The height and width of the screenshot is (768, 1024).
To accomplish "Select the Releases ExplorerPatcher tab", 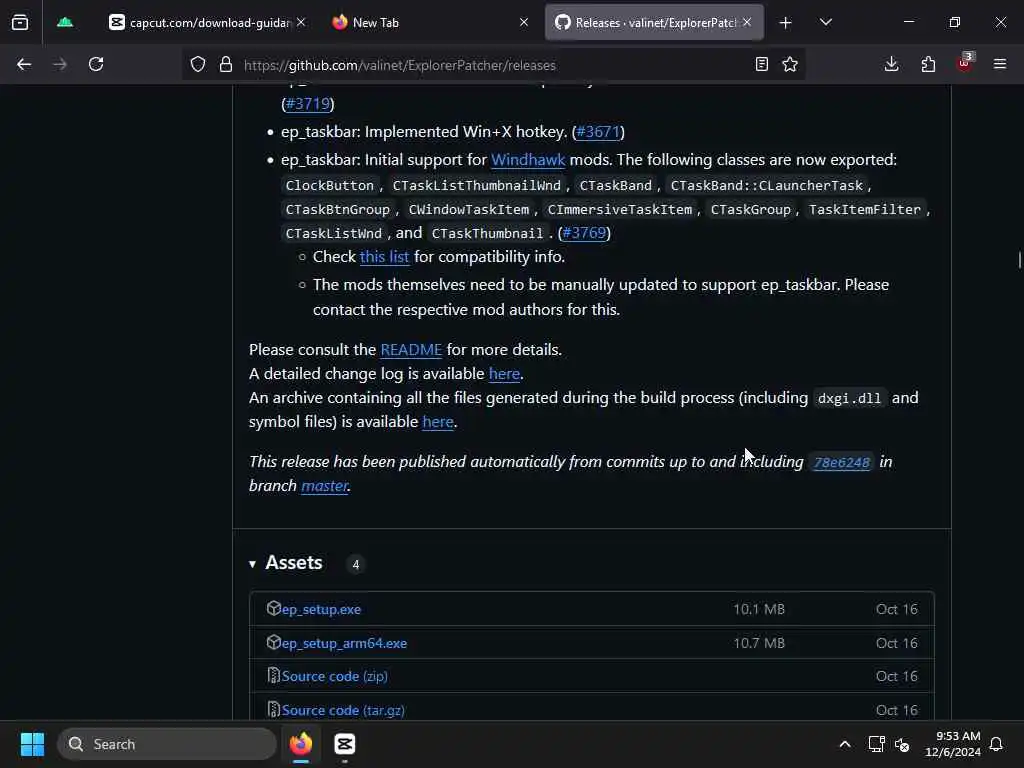I will [x=654, y=22].
